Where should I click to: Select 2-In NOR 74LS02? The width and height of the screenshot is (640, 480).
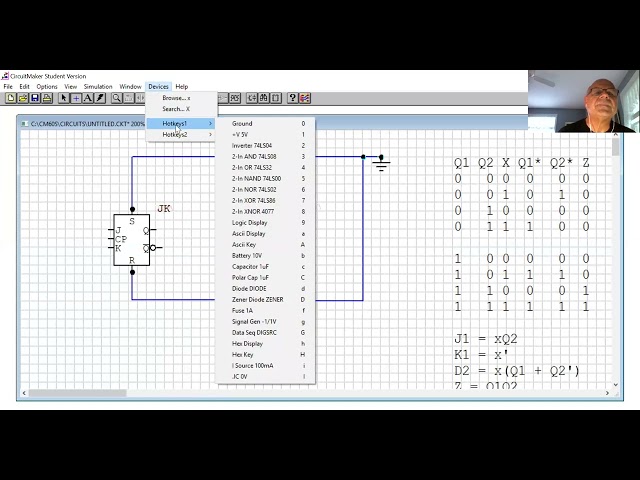tap(266, 189)
